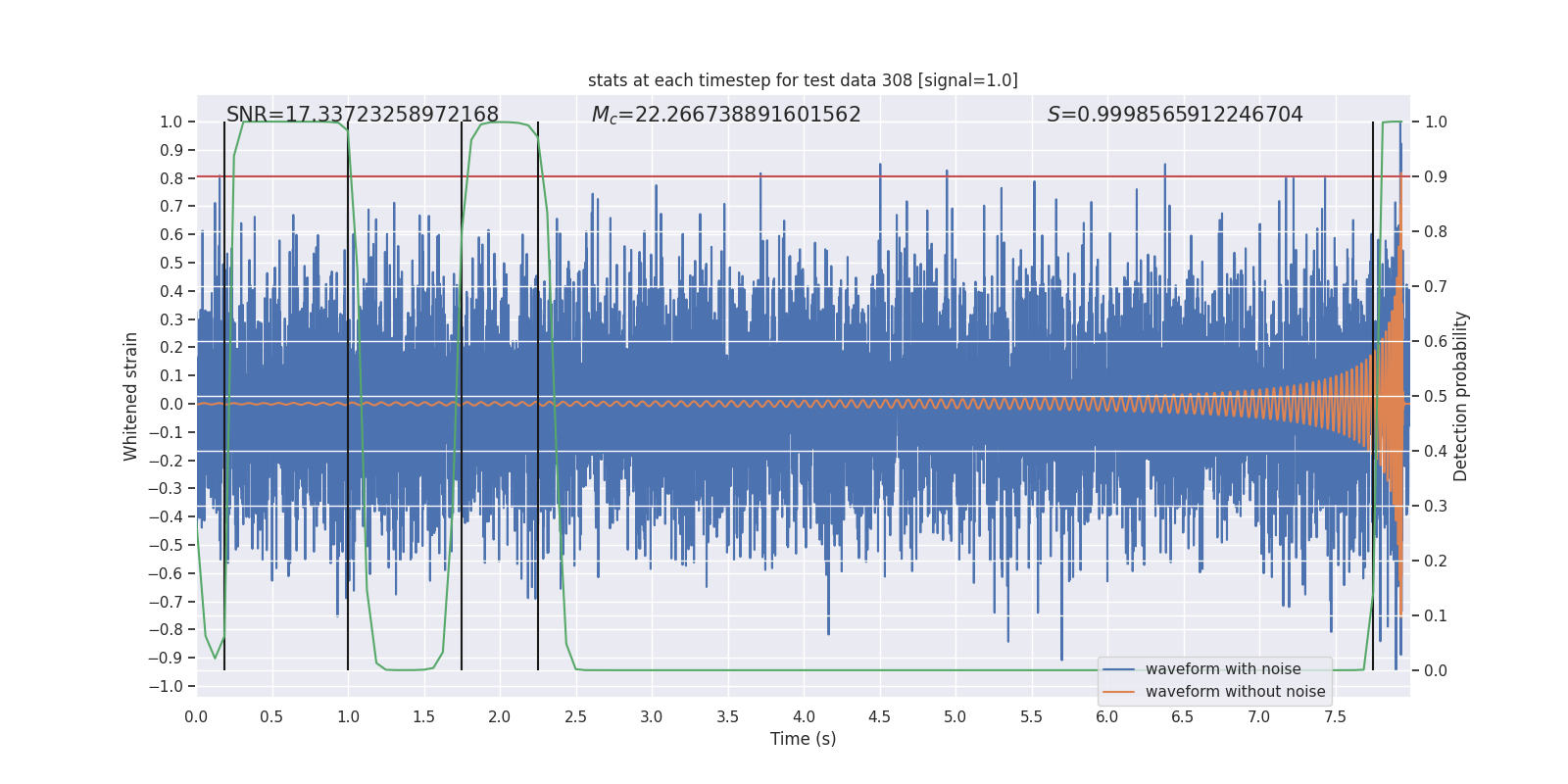Click the SNR value annotation

pyautogui.click(x=363, y=115)
